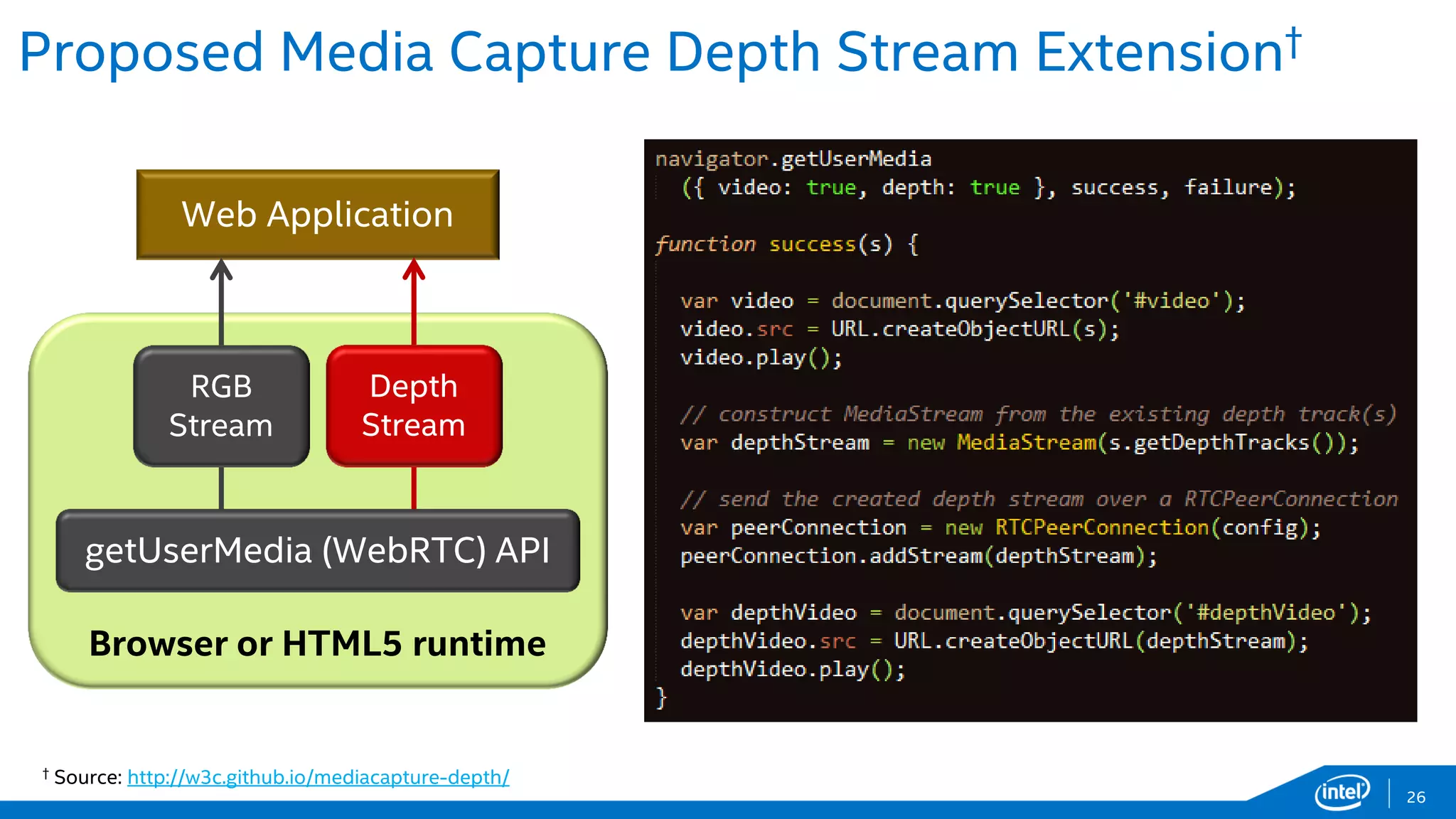Click 'video.src = URL.createObjectURL(s);' line

900,329
